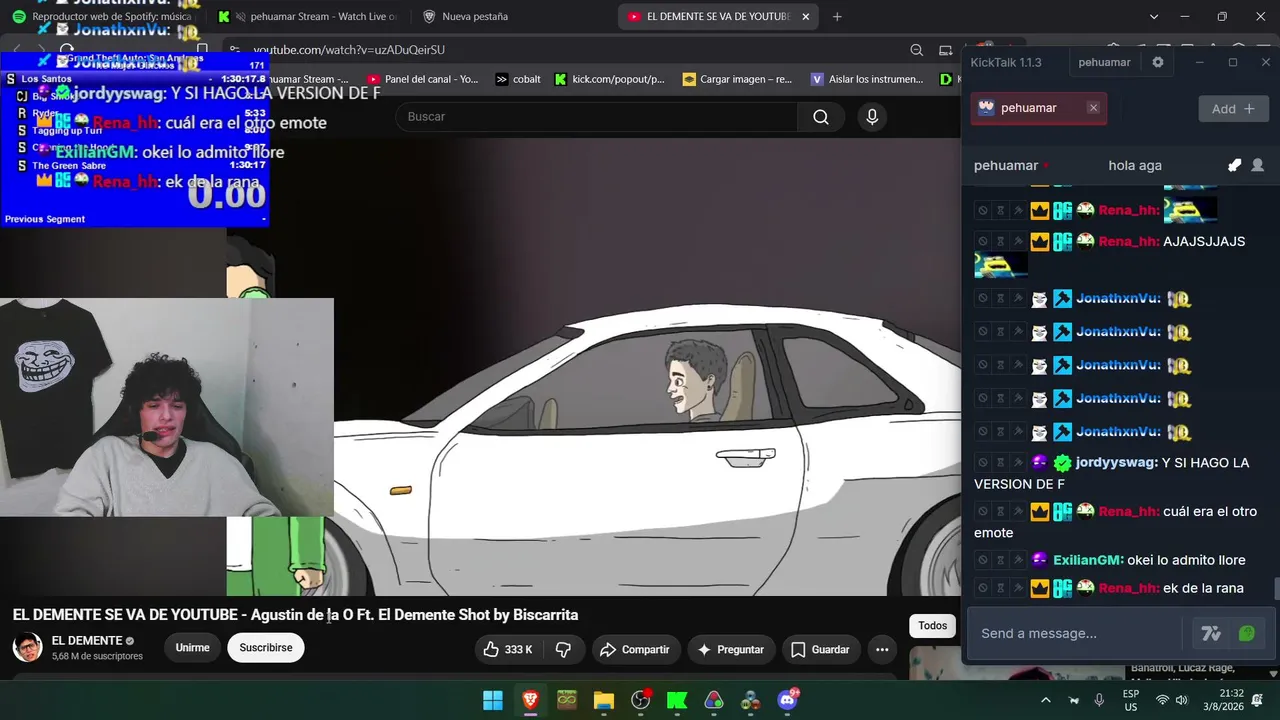Open the 7TV emote picker
Screen dimensions: 1280x720
click(1211, 633)
